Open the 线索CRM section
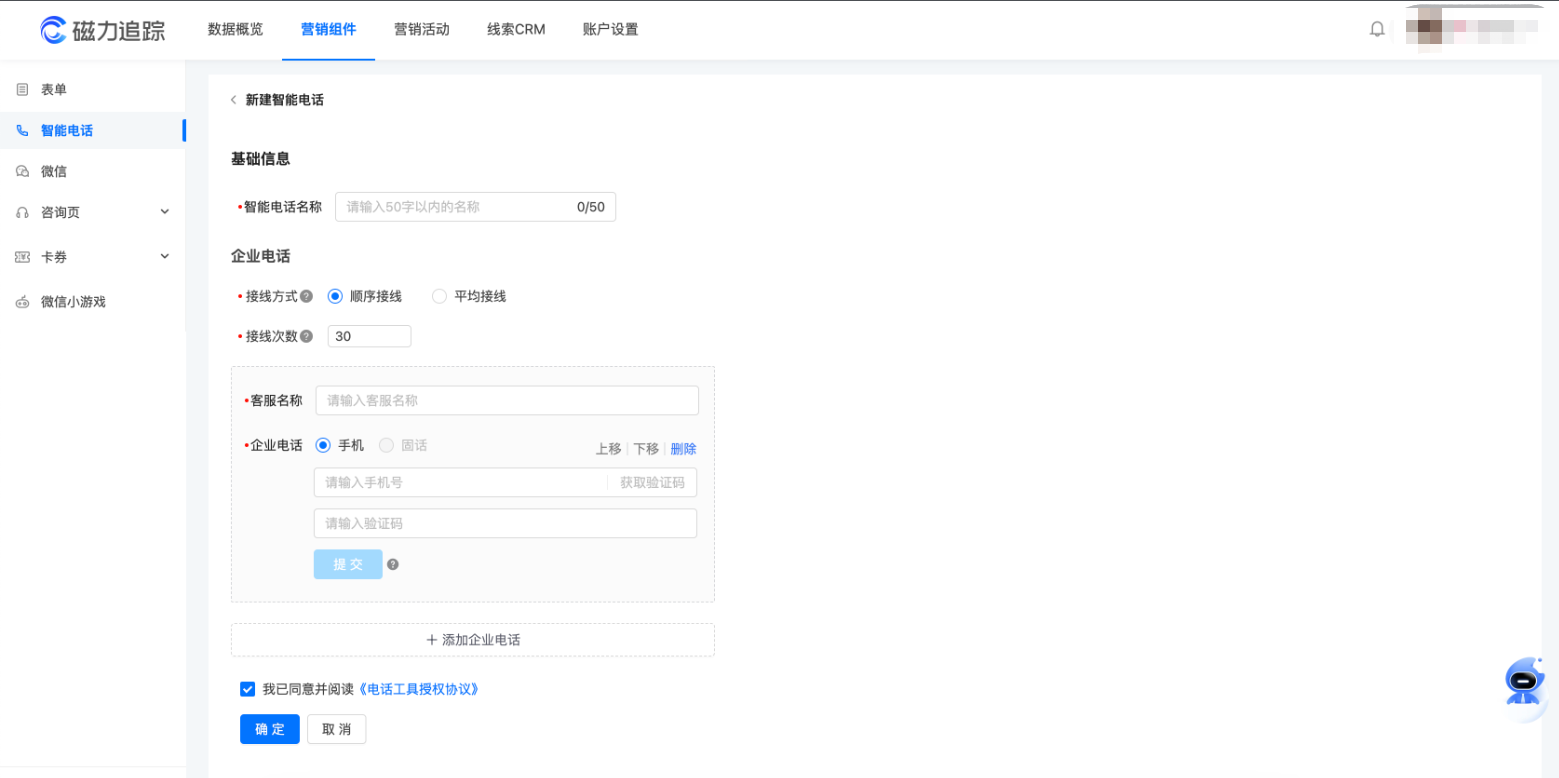Screen dimensions: 1559x778 (516, 30)
